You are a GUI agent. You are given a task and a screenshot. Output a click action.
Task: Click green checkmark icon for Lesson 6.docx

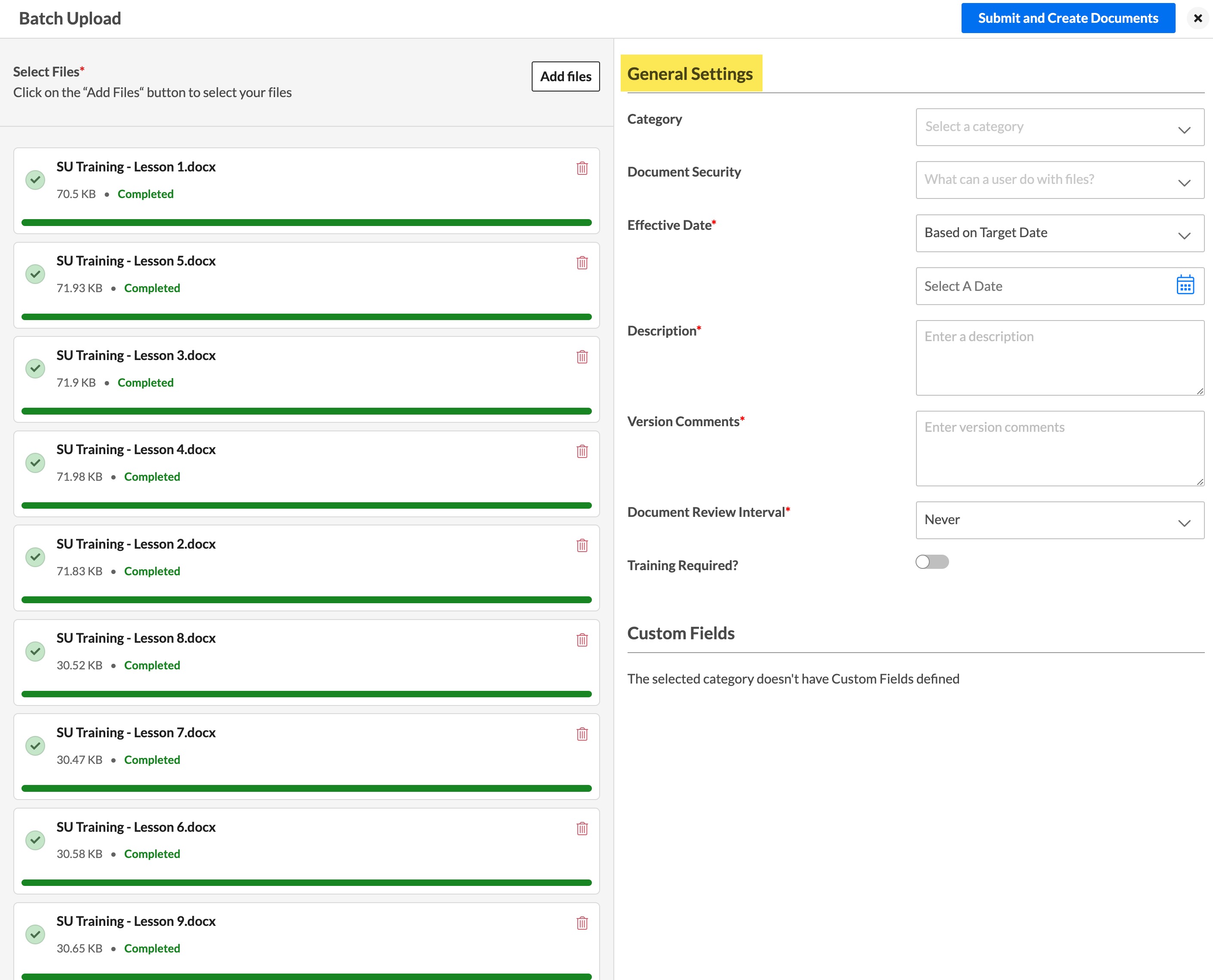[35, 840]
